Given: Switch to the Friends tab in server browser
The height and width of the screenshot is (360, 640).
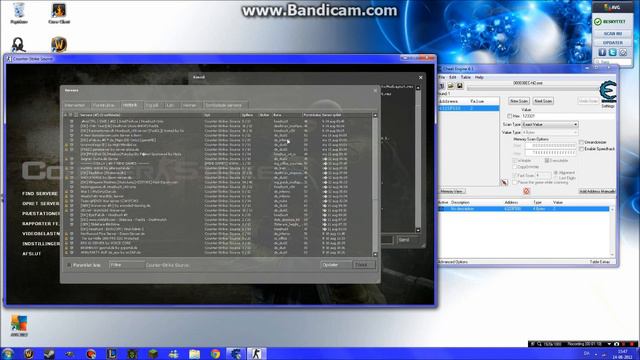Looking at the screenshot, I should click(x=190, y=105).
